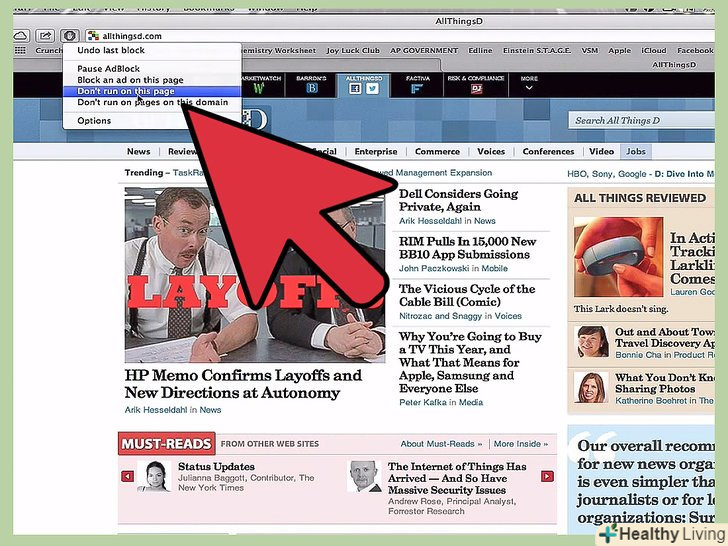The image size is (728, 546).
Task: Choose Don't run on this page
Action: point(152,91)
